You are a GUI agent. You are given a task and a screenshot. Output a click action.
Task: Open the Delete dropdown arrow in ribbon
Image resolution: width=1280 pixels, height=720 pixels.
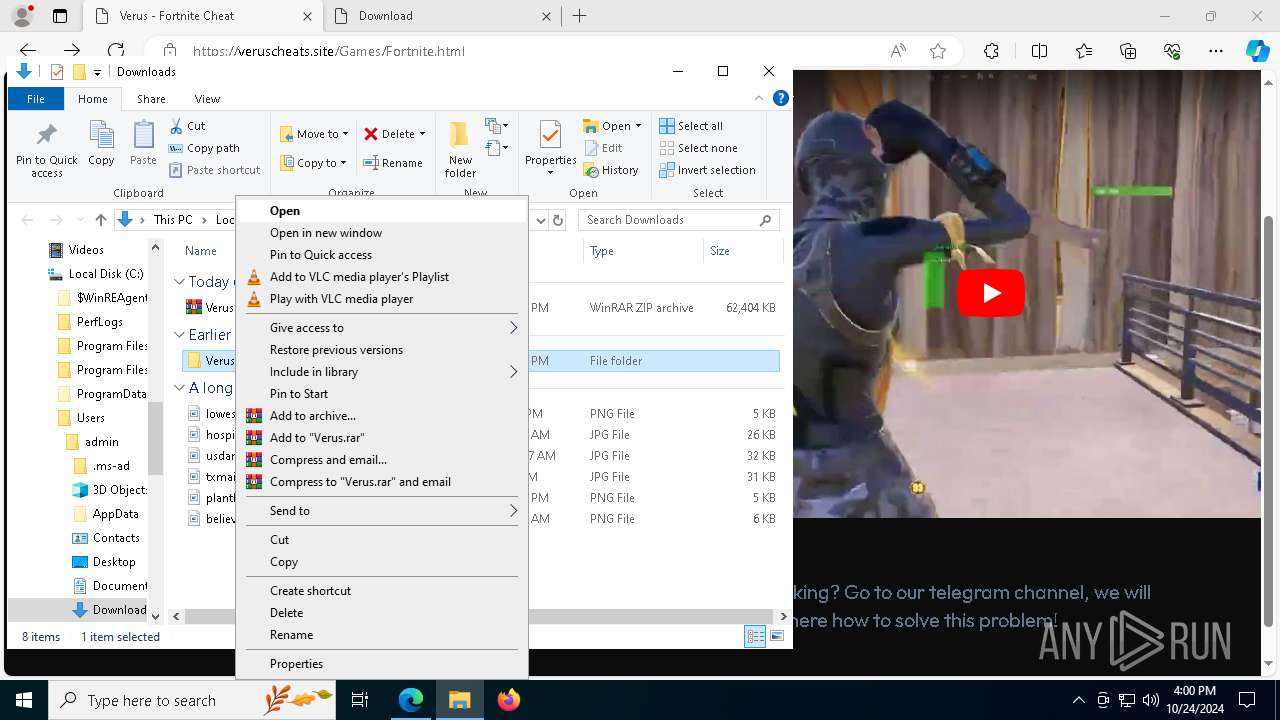pyautogui.click(x=422, y=134)
